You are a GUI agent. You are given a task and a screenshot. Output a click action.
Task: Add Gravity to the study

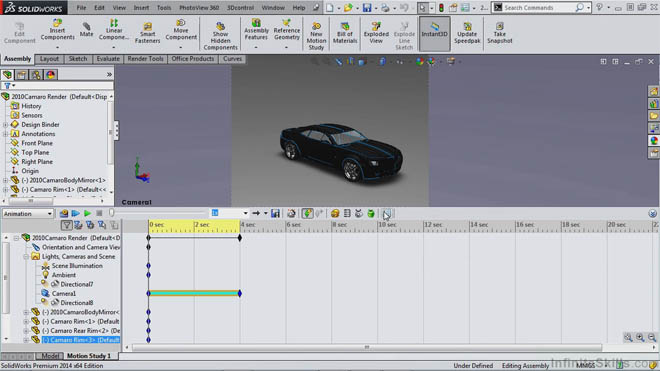point(371,214)
